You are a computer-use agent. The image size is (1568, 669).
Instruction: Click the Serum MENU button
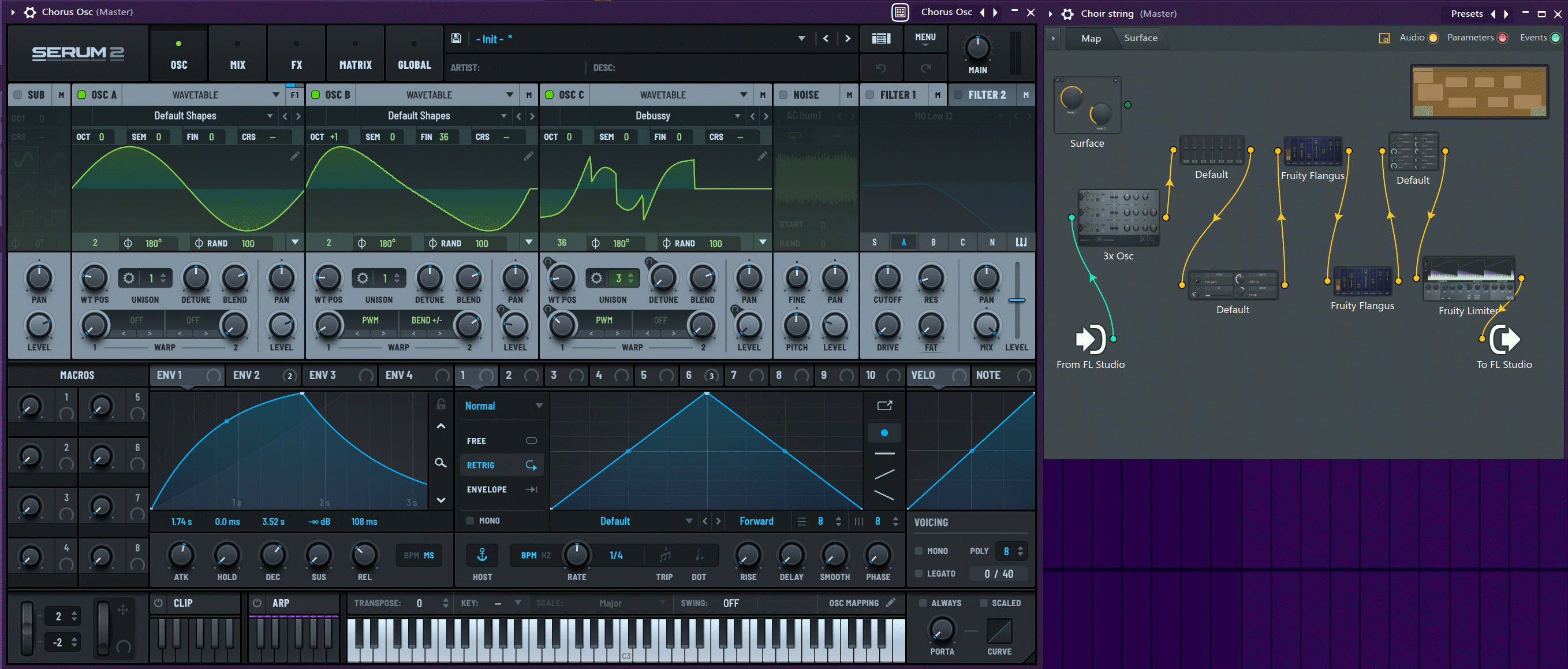click(x=925, y=38)
